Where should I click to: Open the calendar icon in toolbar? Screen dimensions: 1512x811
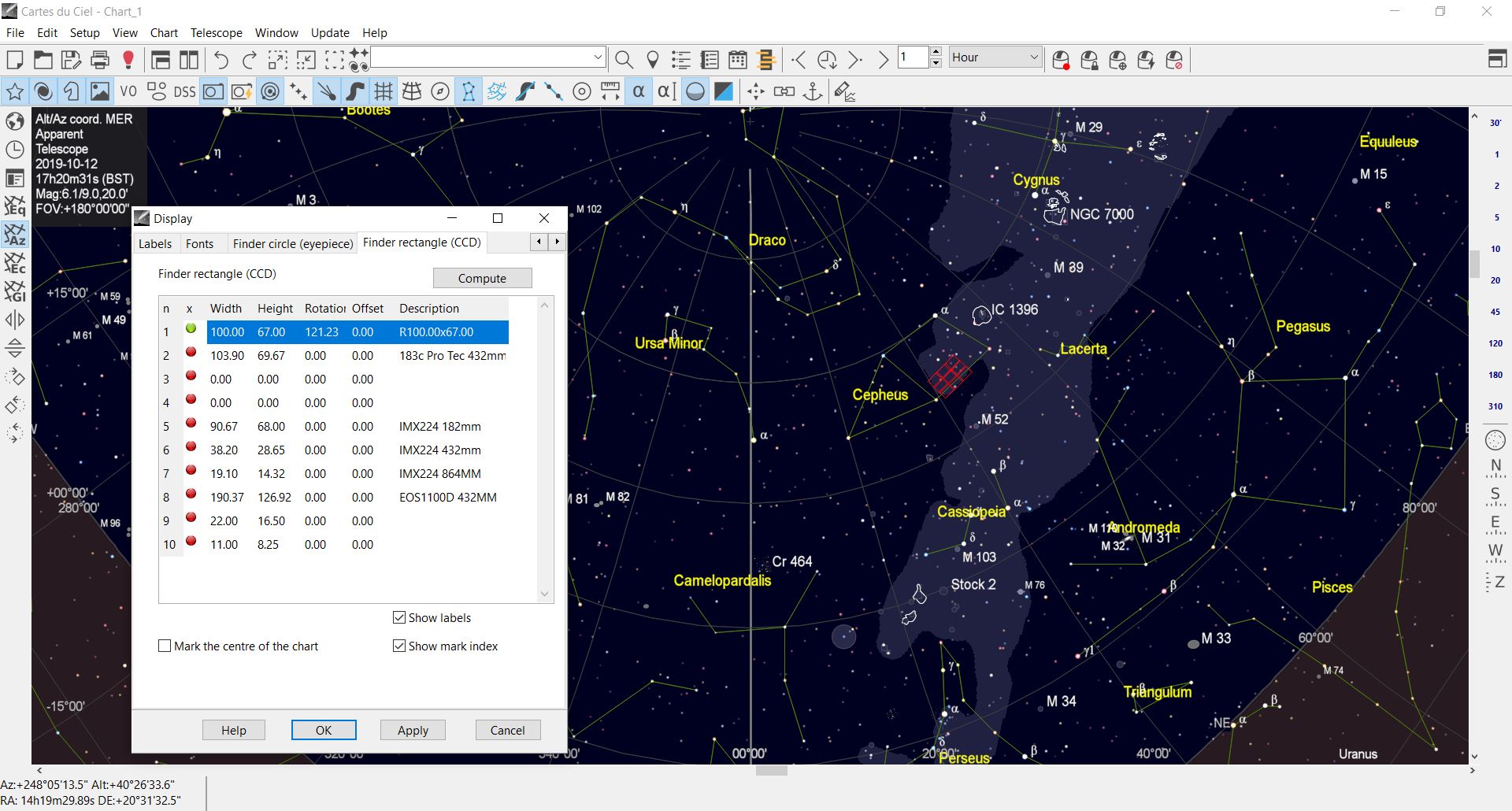point(738,60)
